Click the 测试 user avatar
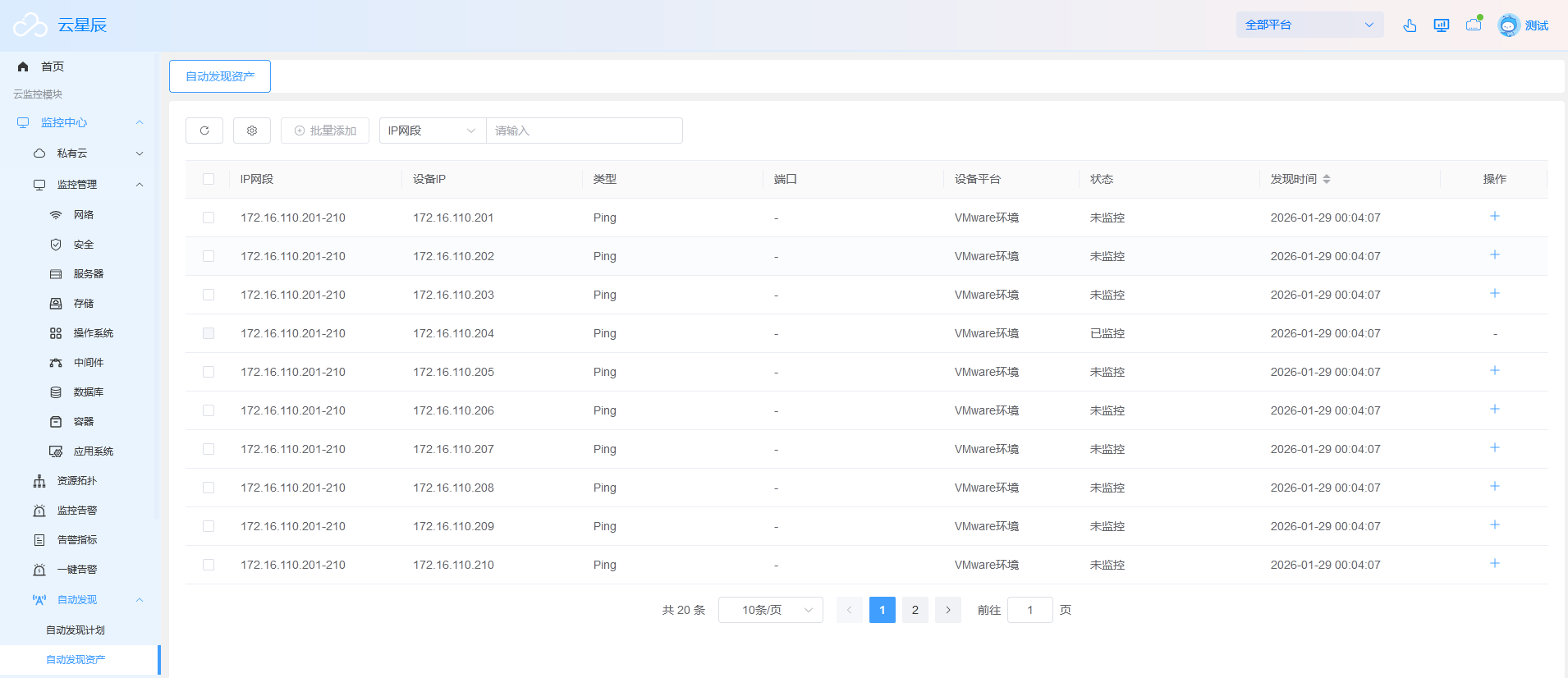1568x678 pixels. click(1509, 25)
